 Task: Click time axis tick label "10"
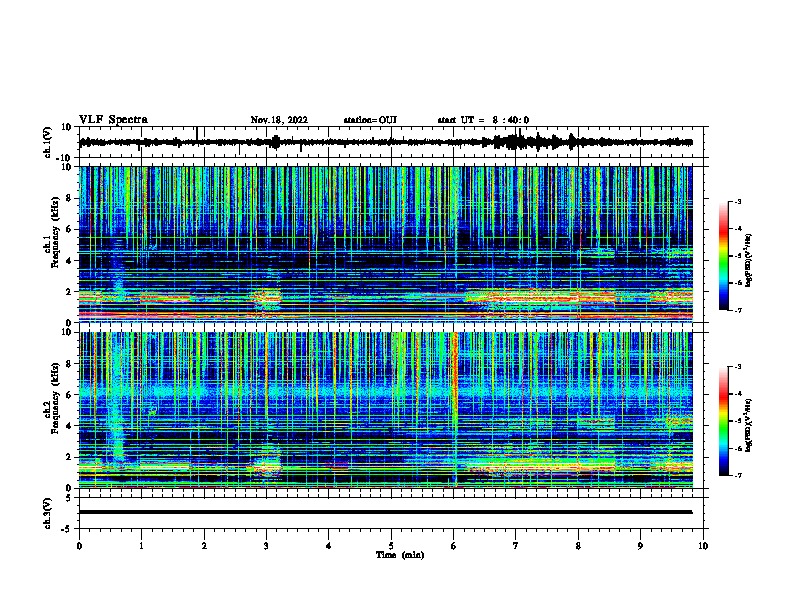[x=703, y=546]
